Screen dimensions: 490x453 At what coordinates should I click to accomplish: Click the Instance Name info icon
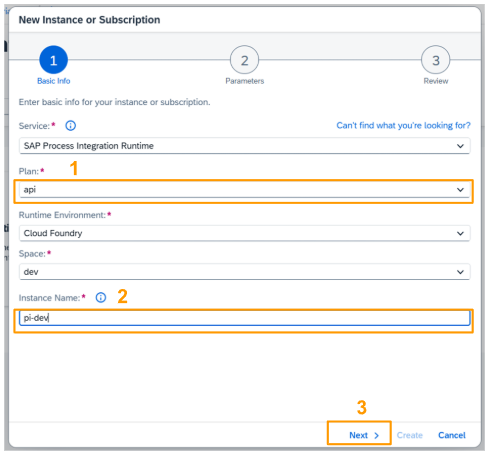coord(101,297)
